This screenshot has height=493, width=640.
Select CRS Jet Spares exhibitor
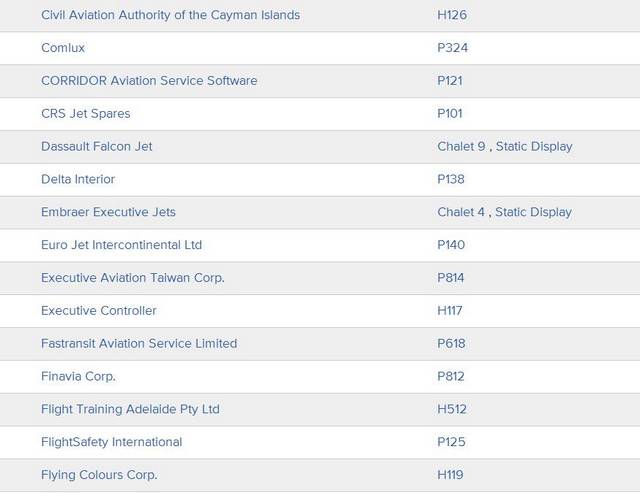(x=85, y=114)
